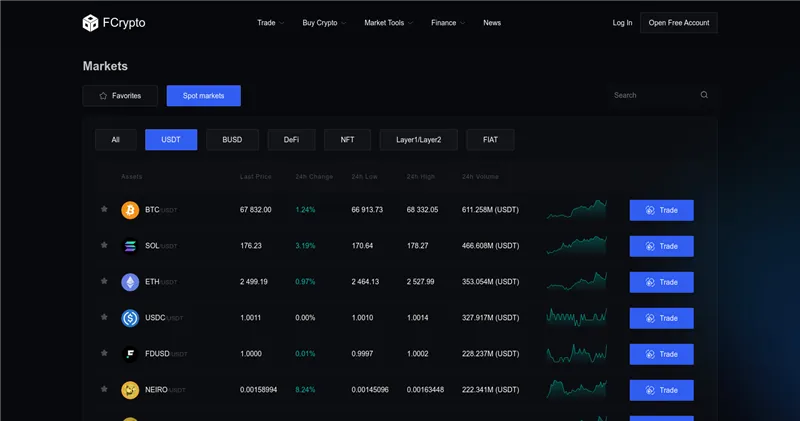
Task: Select the FIAT filter
Action: coord(490,140)
